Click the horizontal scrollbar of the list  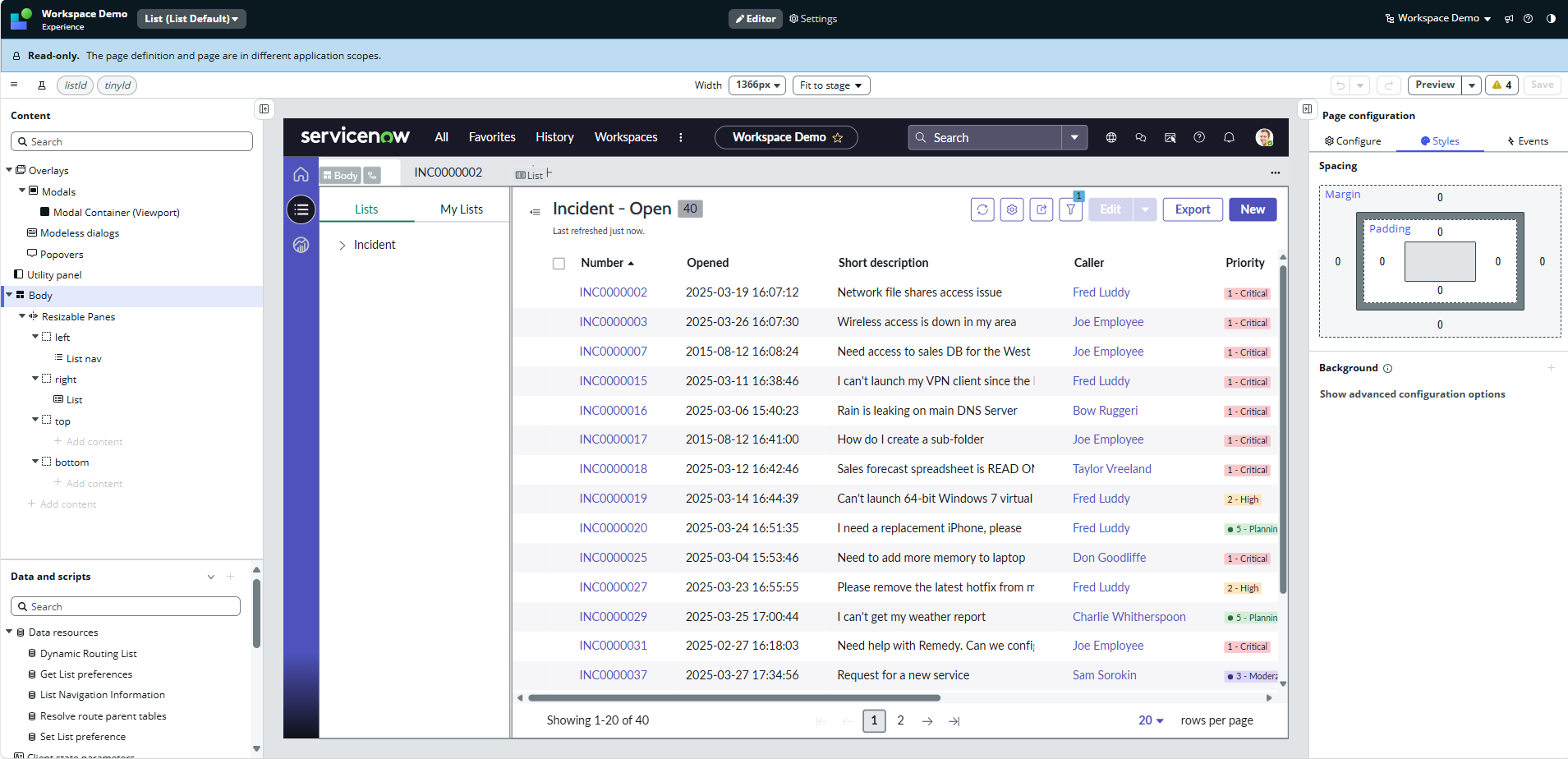click(x=733, y=698)
